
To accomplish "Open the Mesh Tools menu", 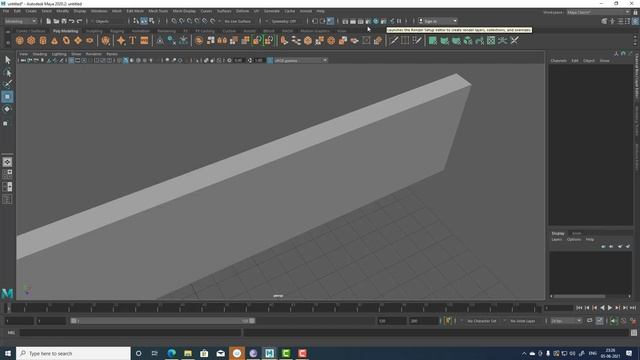I will (x=158, y=11).
